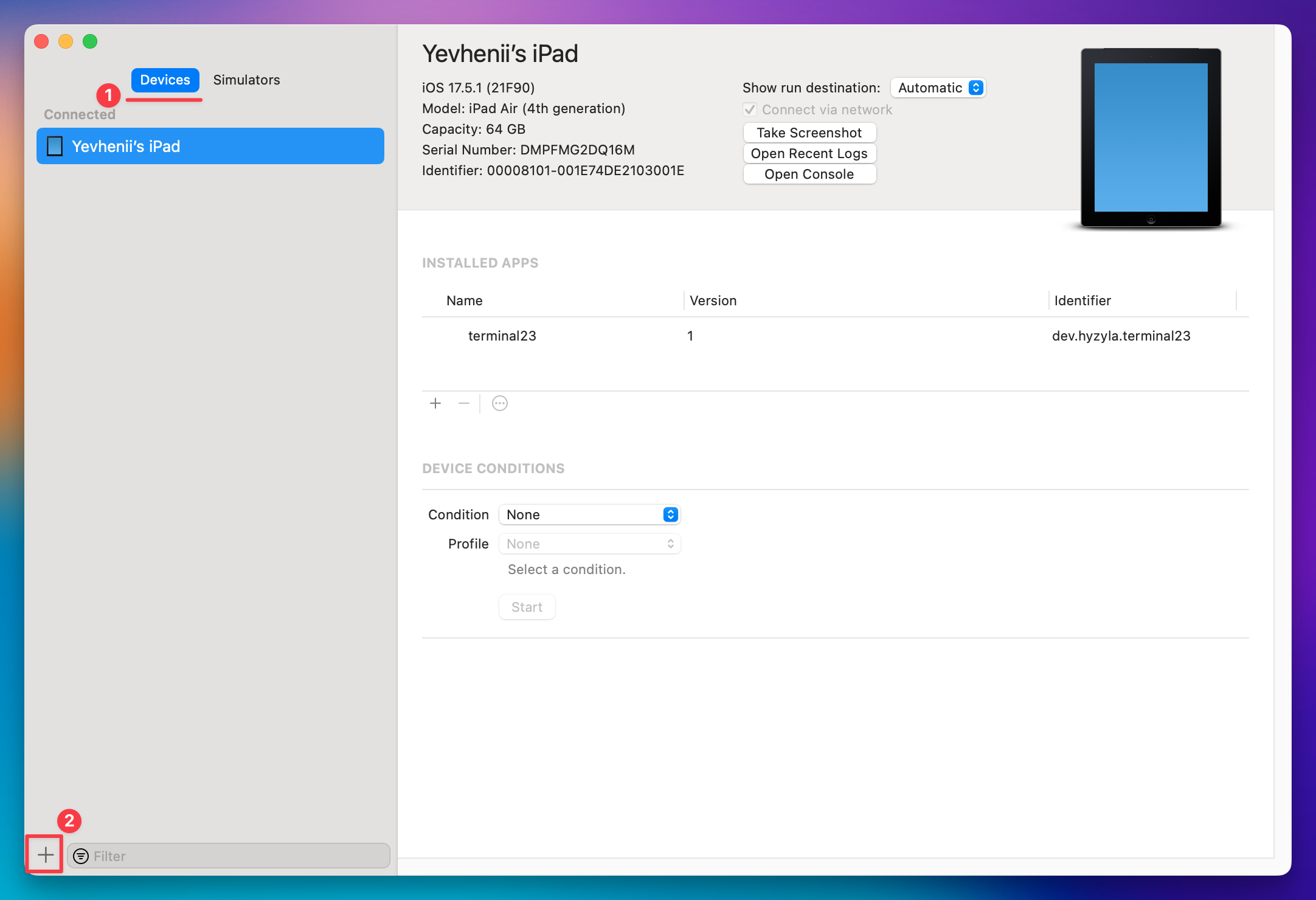Open the ellipsis options menu below installed apps
1316x900 pixels.
499,403
